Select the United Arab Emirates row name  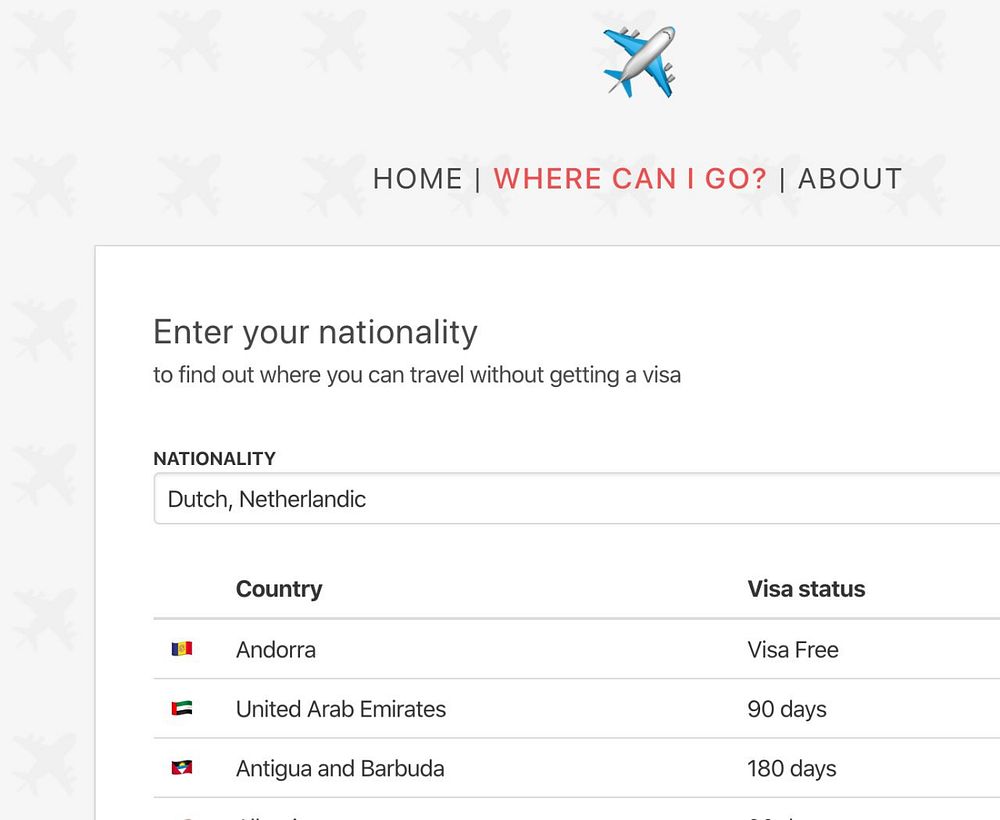[x=341, y=709]
